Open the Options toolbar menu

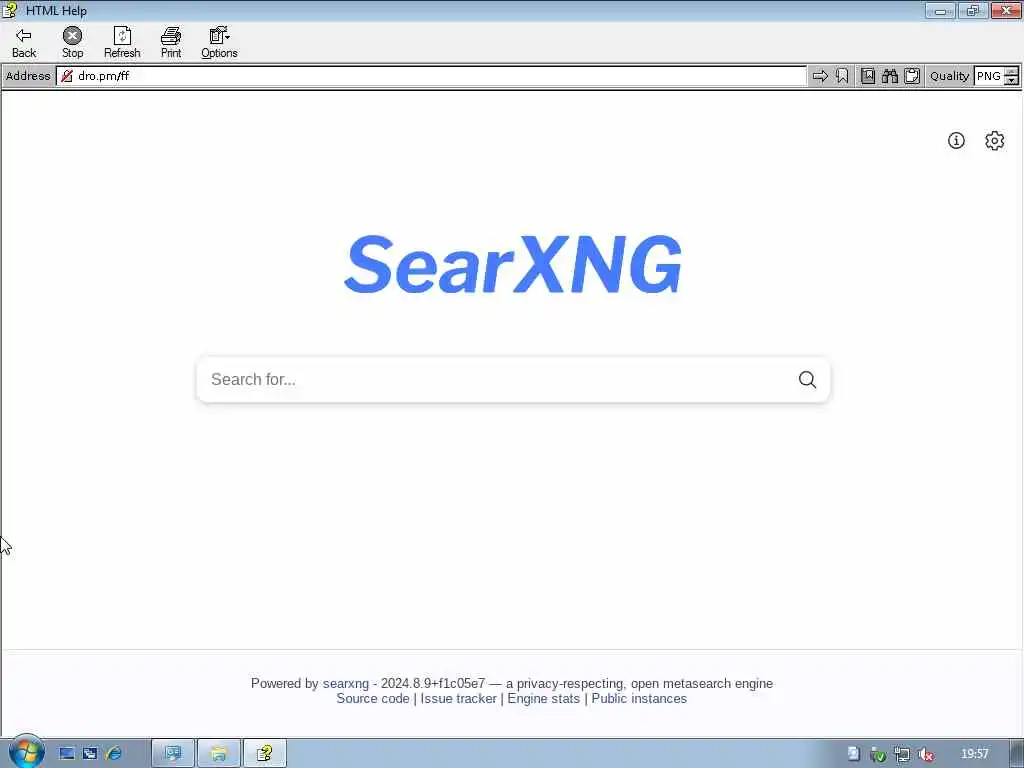point(219,43)
